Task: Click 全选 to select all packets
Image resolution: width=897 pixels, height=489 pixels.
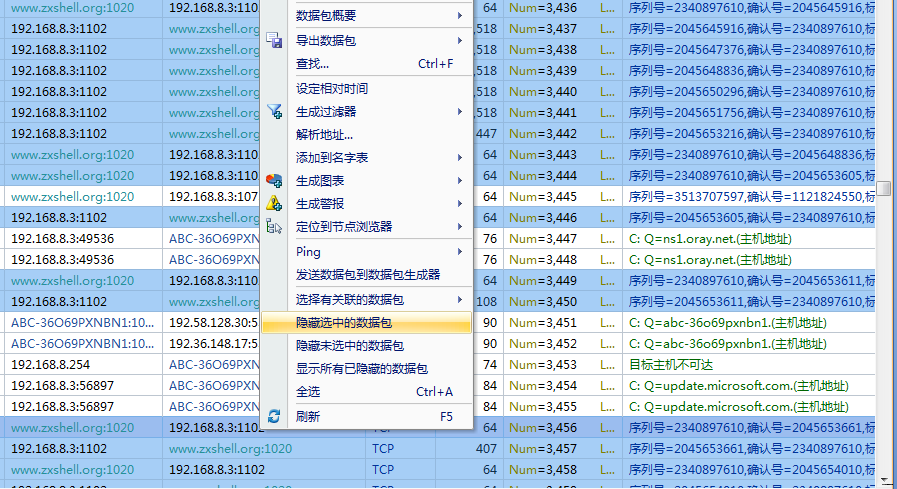Action: coord(308,392)
